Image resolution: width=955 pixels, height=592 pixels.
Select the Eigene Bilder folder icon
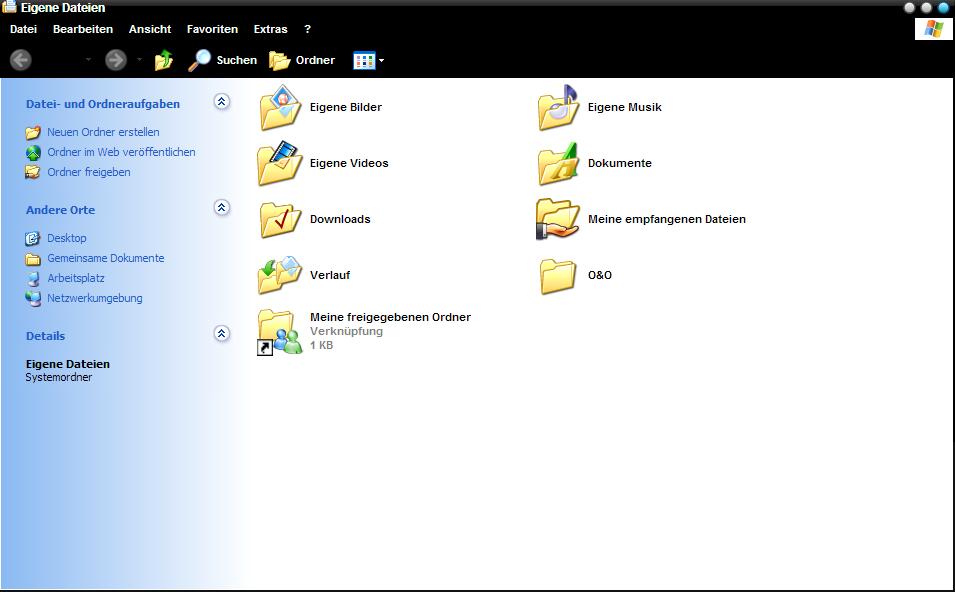tap(280, 107)
